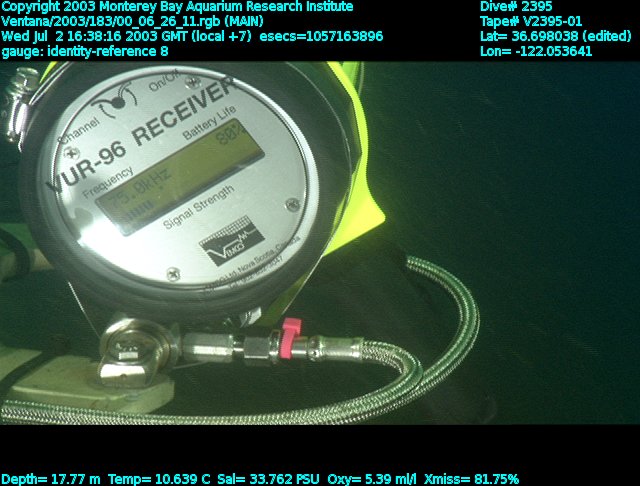Image resolution: width=640 pixels, height=486 pixels.
Task: Click the screw beside the On/Off label
Action: tap(192, 83)
